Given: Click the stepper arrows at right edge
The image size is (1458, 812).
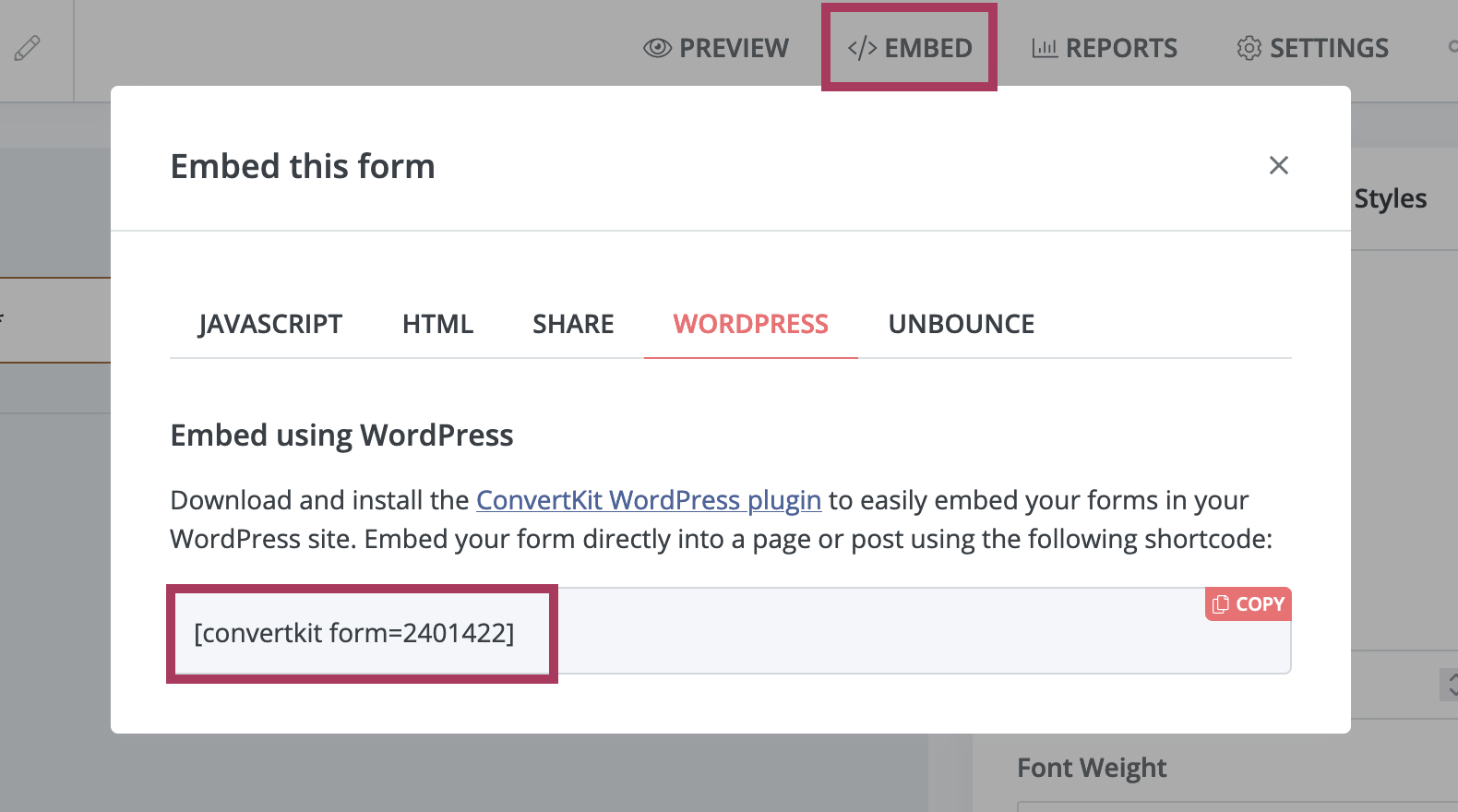Looking at the screenshot, I should 1451,685.
